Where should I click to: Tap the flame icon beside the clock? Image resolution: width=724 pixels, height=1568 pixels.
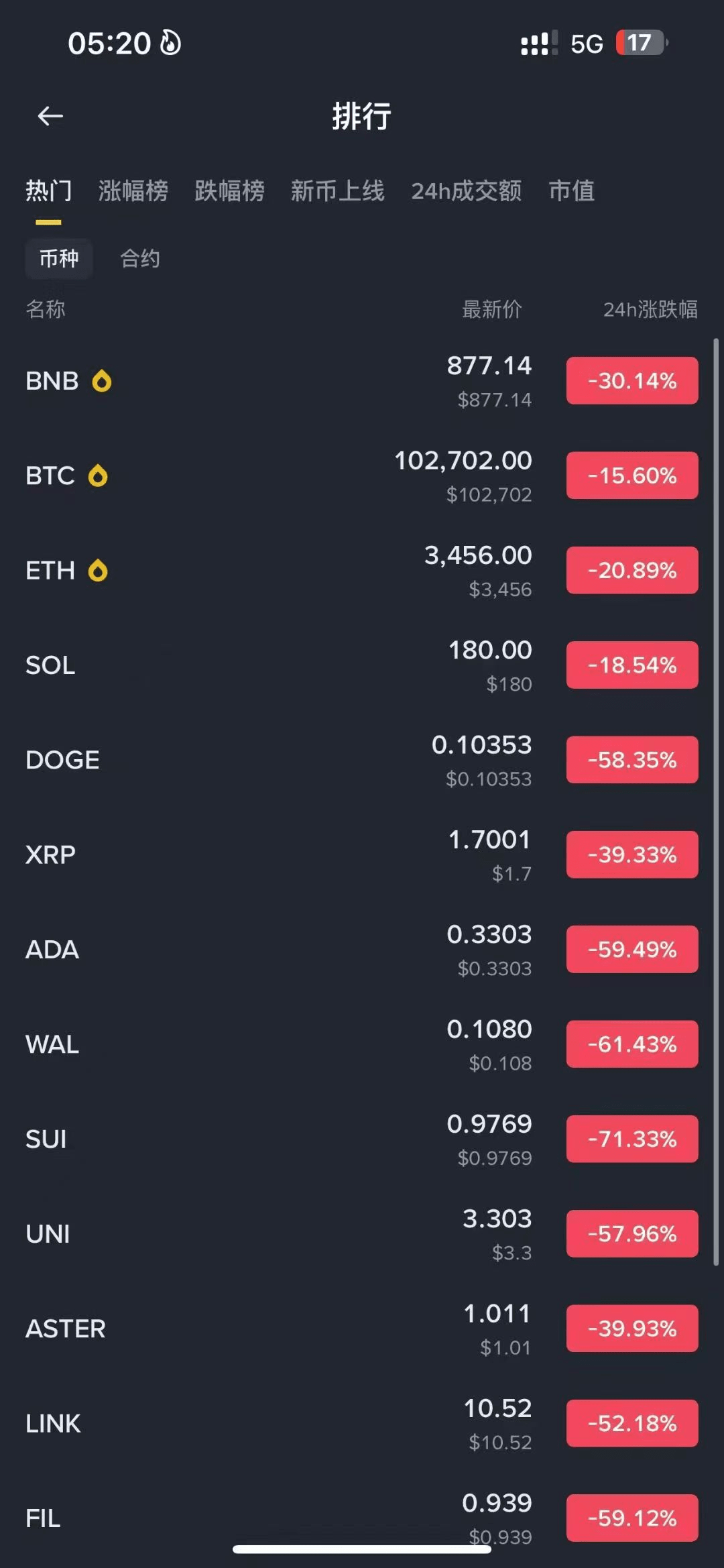pos(170,43)
